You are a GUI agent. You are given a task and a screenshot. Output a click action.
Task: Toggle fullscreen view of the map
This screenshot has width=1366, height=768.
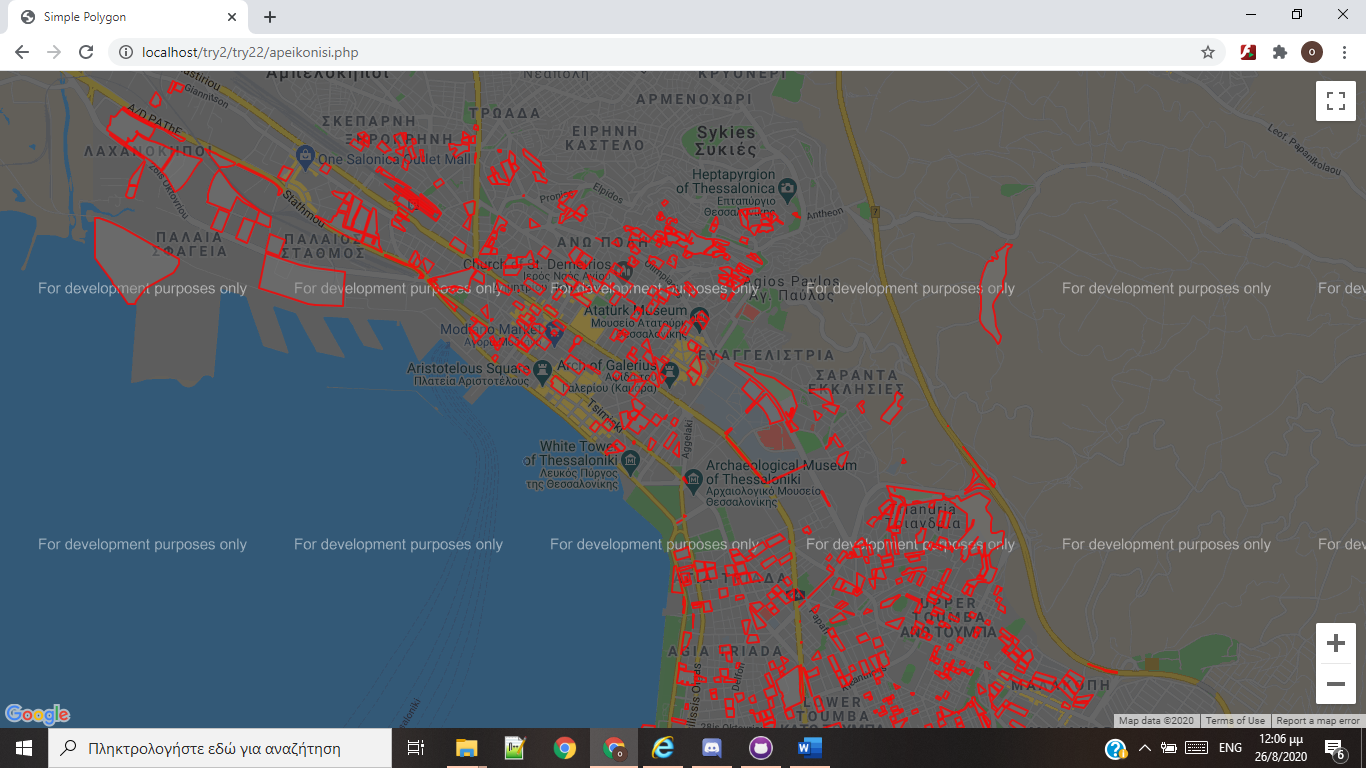pos(1335,101)
